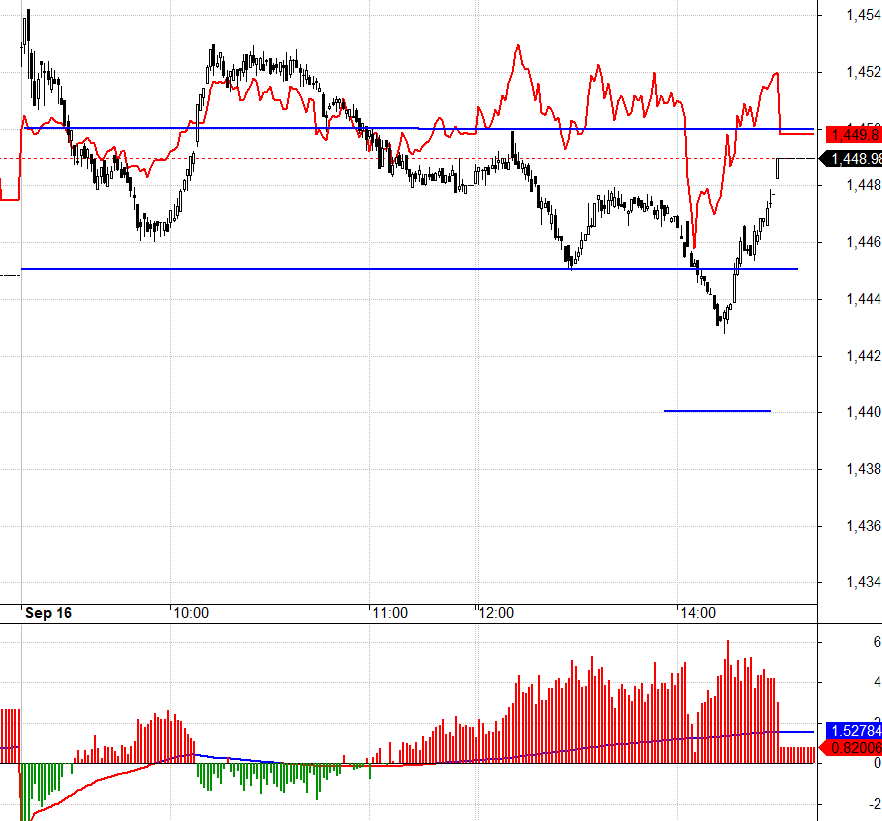The image size is (882, 821).
Task: Click the tallest red histogram bar after 14:00
Action: (727, 702)
